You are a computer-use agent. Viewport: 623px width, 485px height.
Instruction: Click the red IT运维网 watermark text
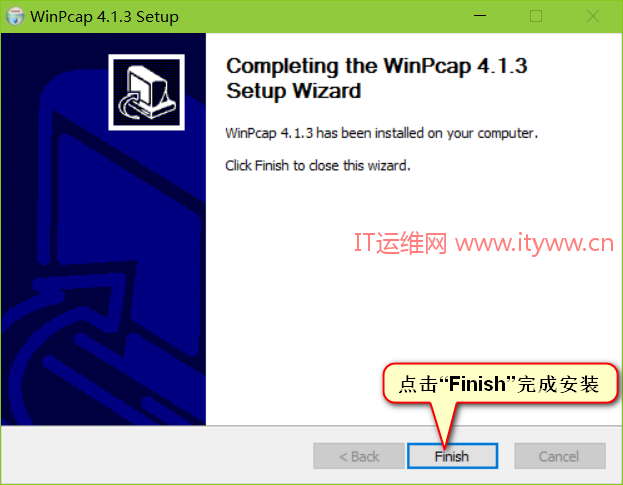(400, 243)
